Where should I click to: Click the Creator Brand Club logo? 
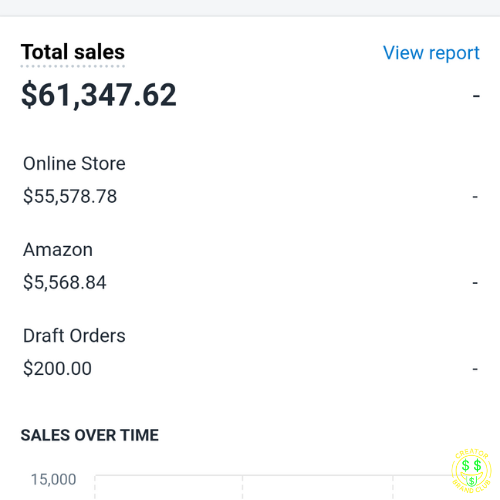(x=471, y=471)
